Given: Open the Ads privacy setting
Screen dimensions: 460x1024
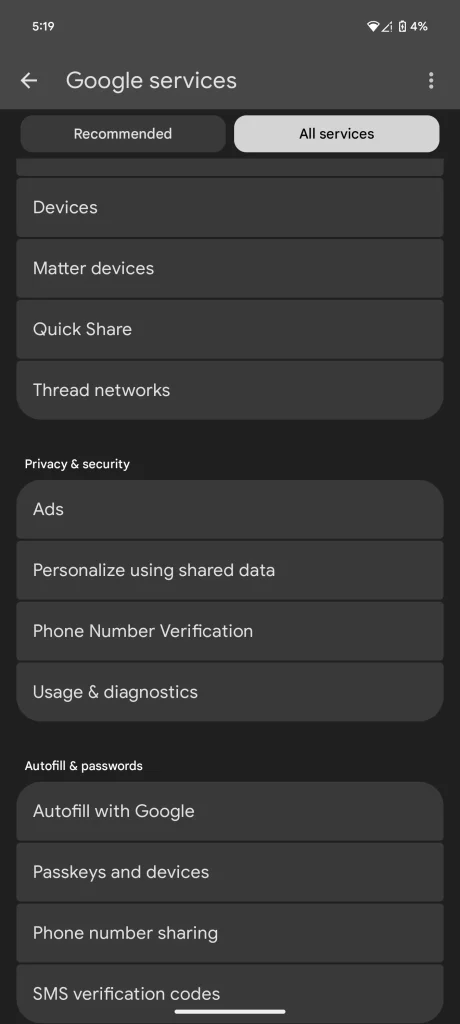Looking at the screenshot, I should click(230, 509).
